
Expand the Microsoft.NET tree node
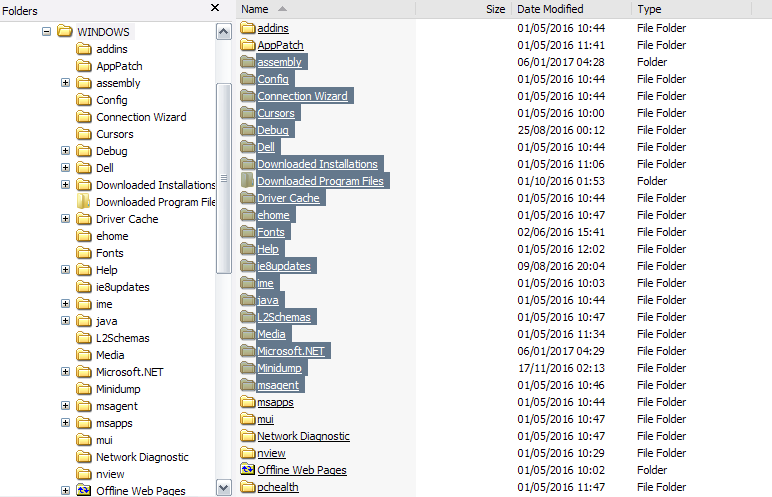(65, 371)
